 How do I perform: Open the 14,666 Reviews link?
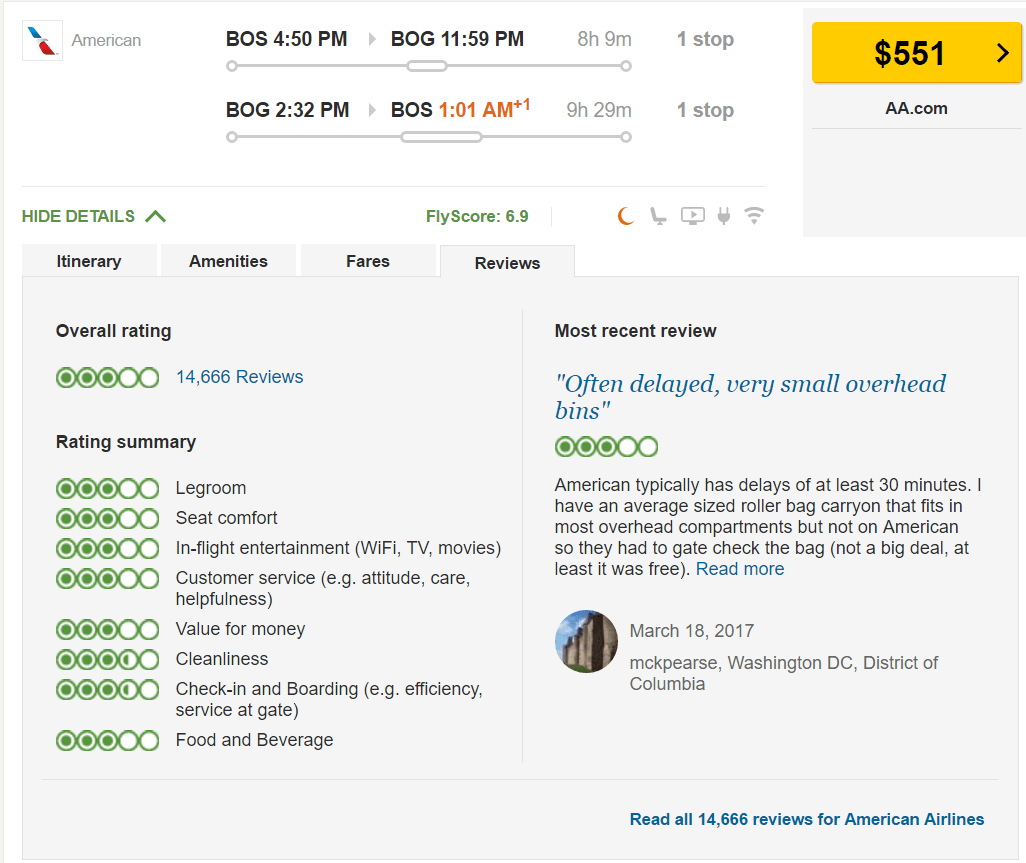click(x=239, y=377)
